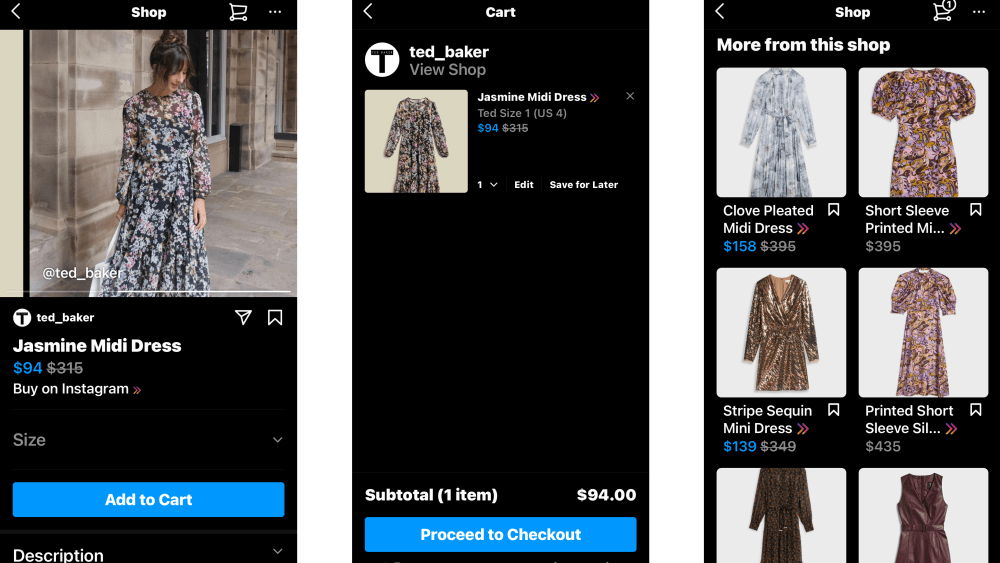1000x563 pixels.
Task: Open the empty cart icon on the product screen
Action: tap(238, 11)
